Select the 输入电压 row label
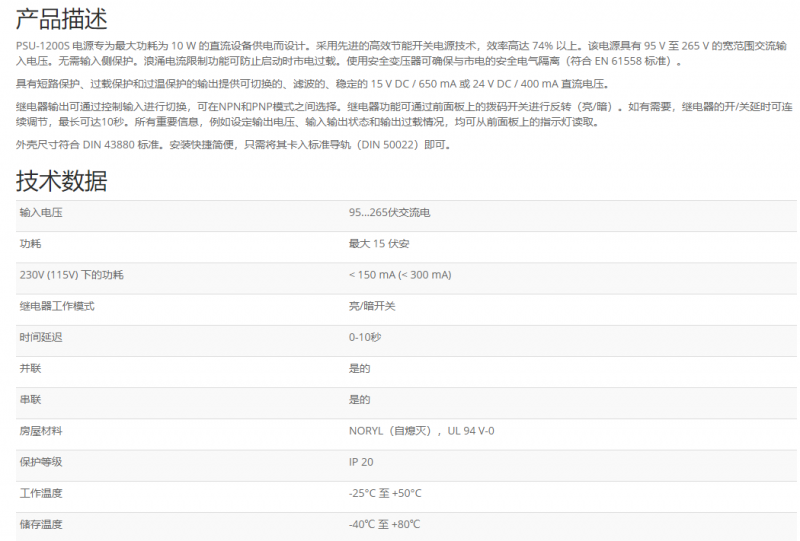This screenshot has width=800, height=541. 41,212
